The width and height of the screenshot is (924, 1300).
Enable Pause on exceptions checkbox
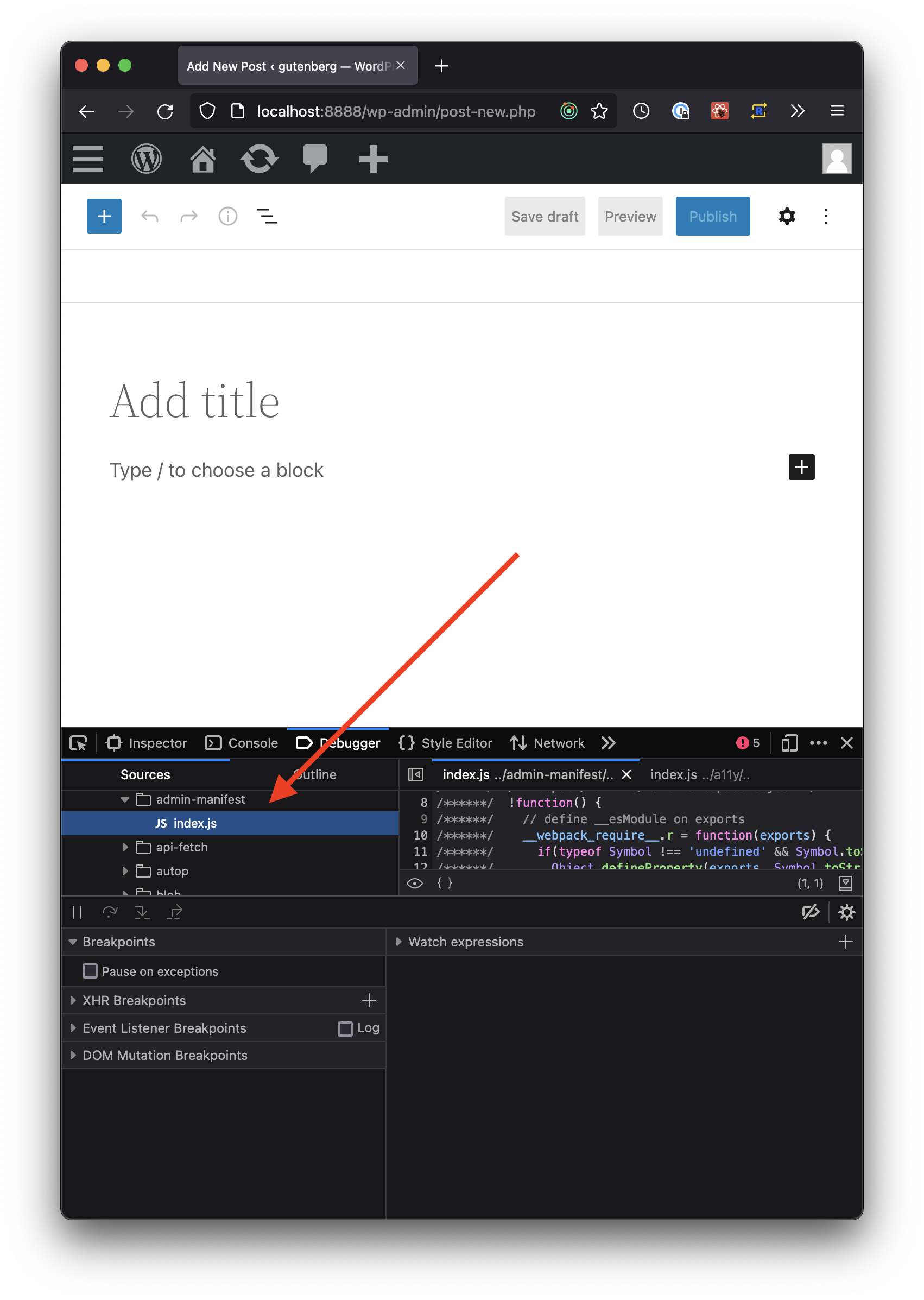[90, 971]
